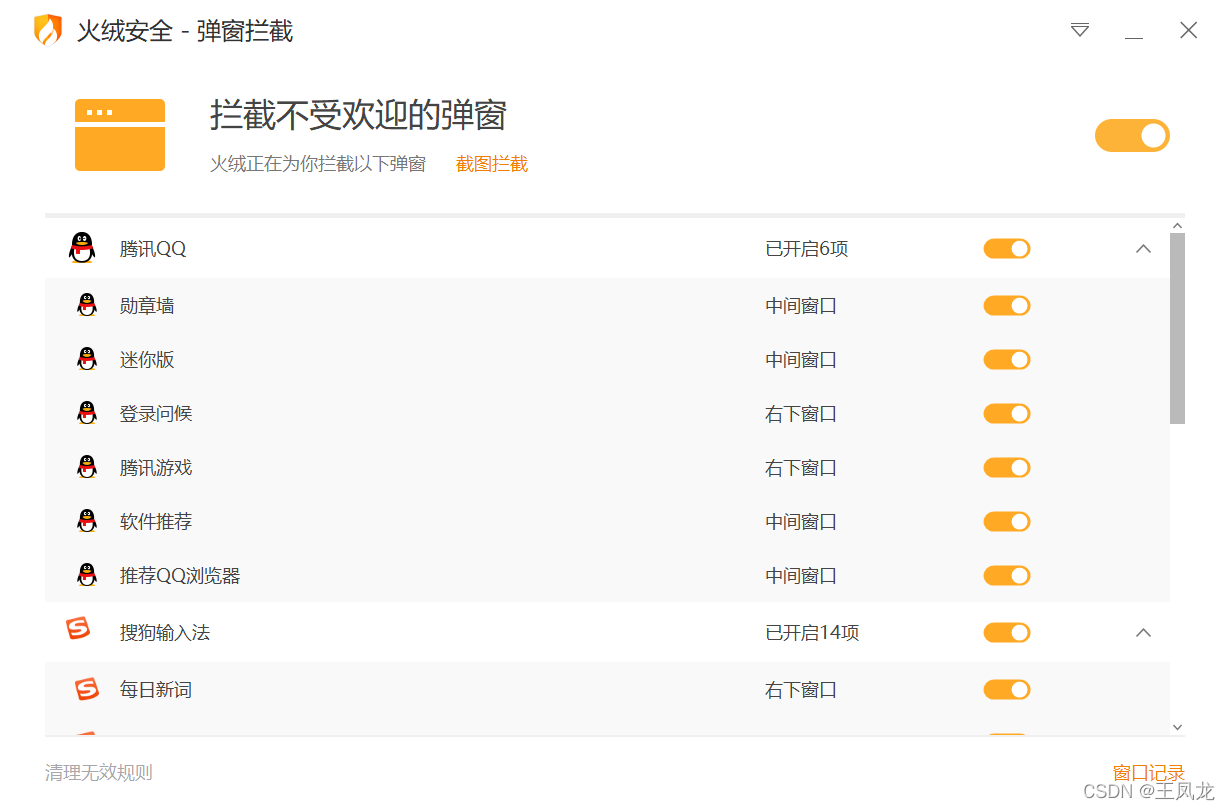Select the 登录问候 row label
This screenshot has height=810, width=1230.
click(x=156, y=414)
